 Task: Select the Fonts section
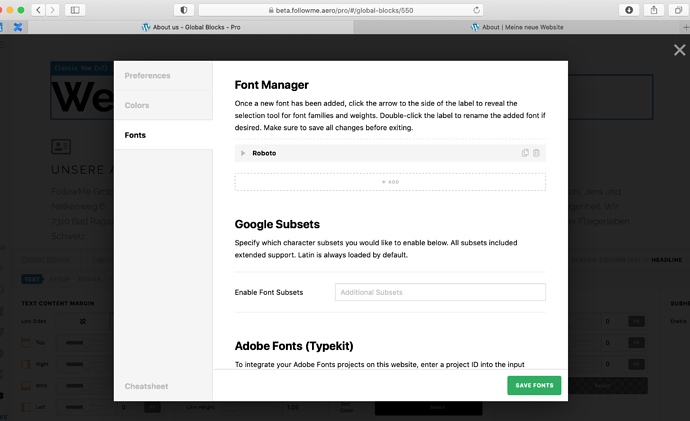click(x=135, y=134)
